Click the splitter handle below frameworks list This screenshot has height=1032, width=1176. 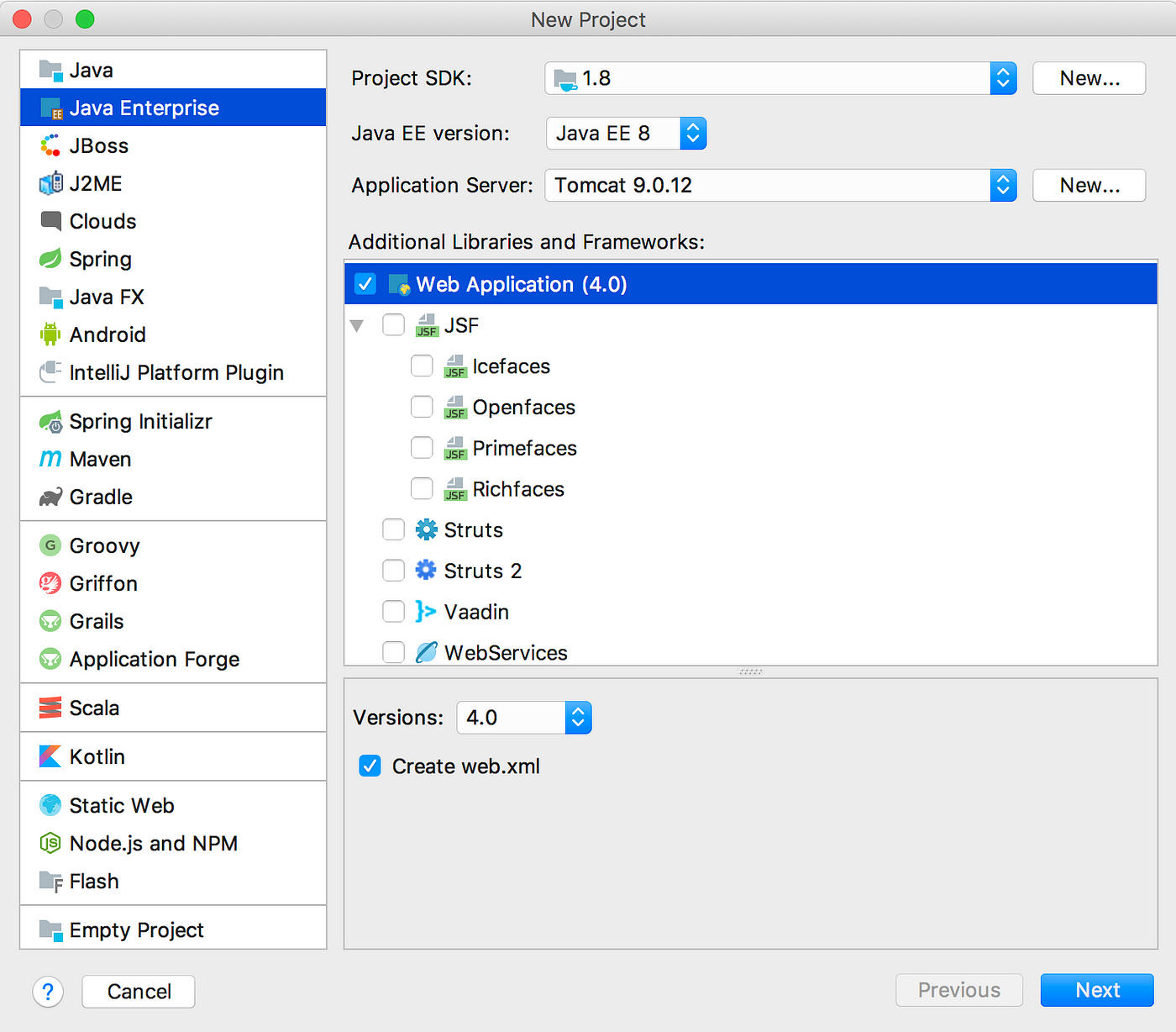click(750, 671)
